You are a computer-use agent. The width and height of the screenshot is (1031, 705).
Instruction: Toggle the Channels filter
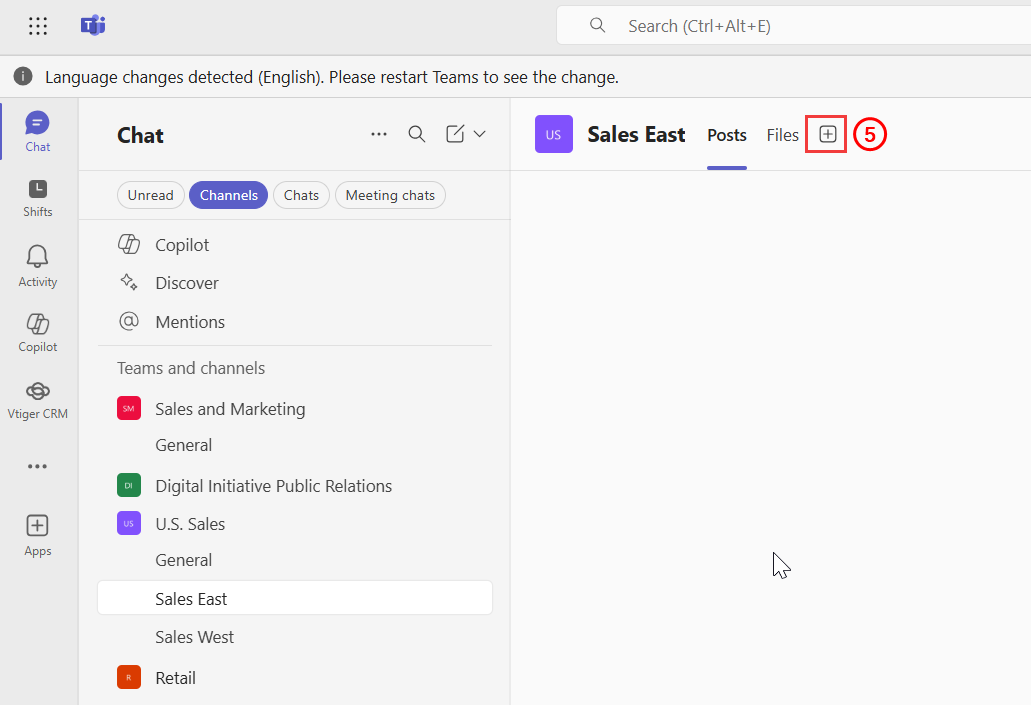click(x=228, y=195)
